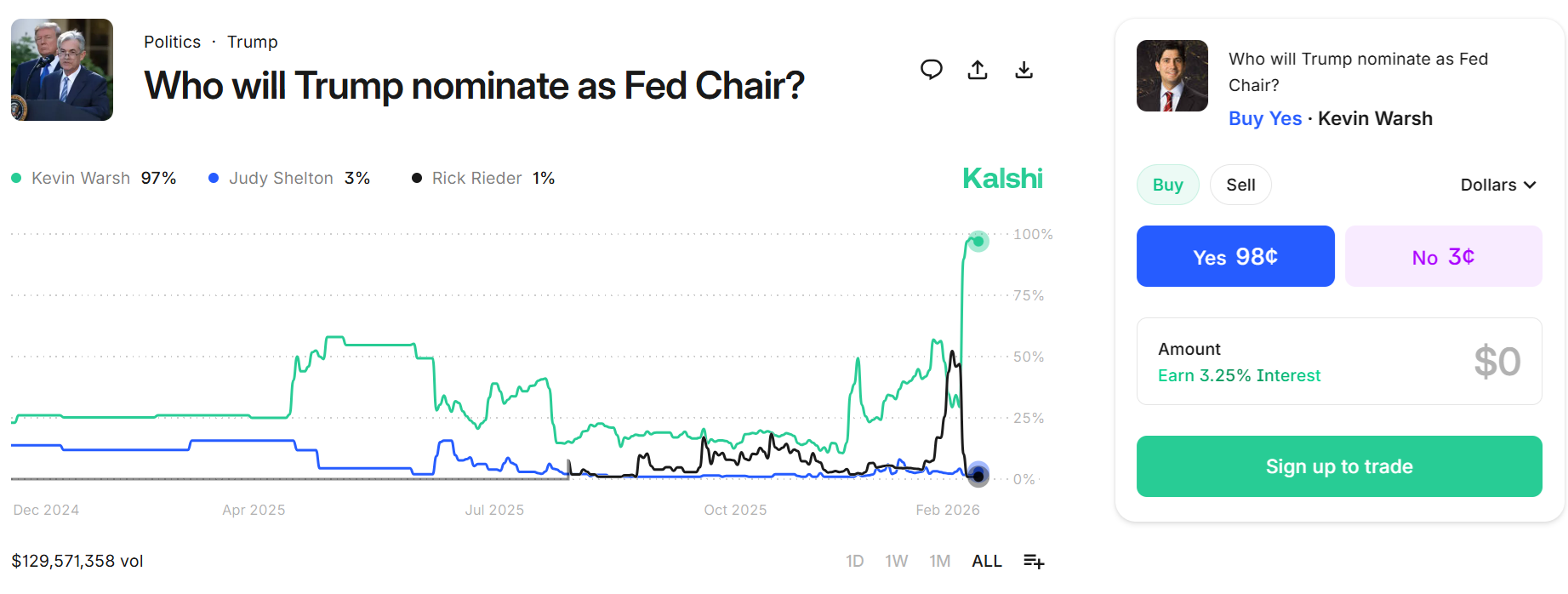
Task: Click the Amount entry field
Action: coord(1338,361)
